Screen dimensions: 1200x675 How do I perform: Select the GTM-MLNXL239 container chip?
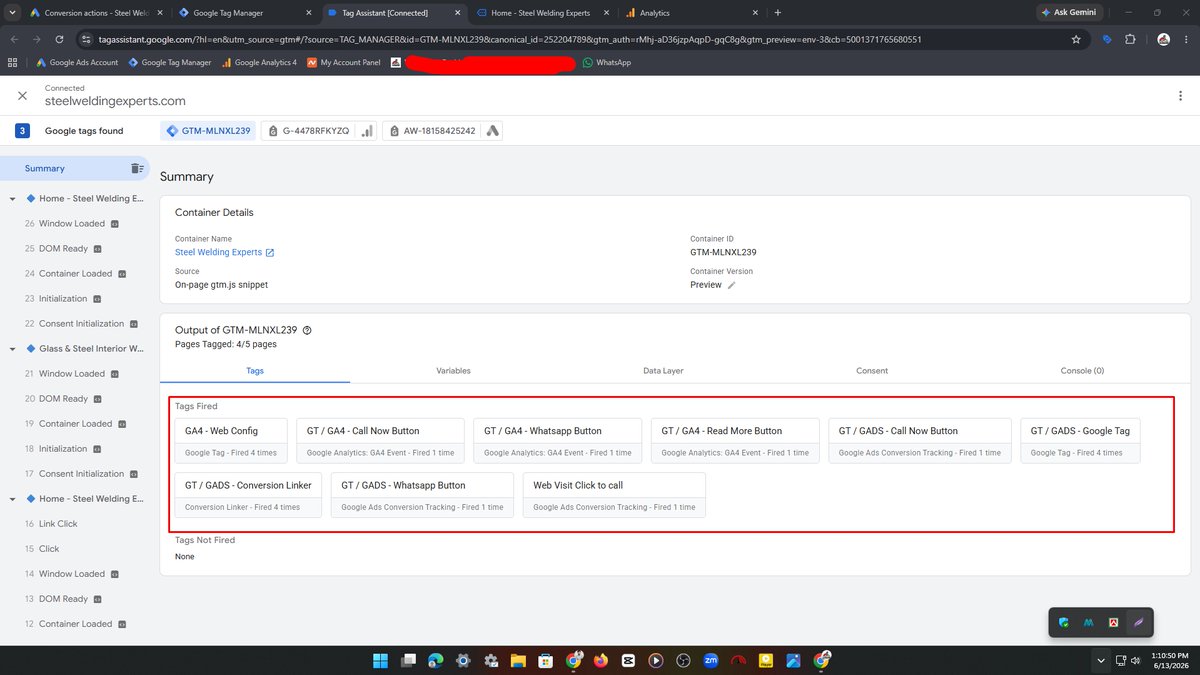[207, 131]
